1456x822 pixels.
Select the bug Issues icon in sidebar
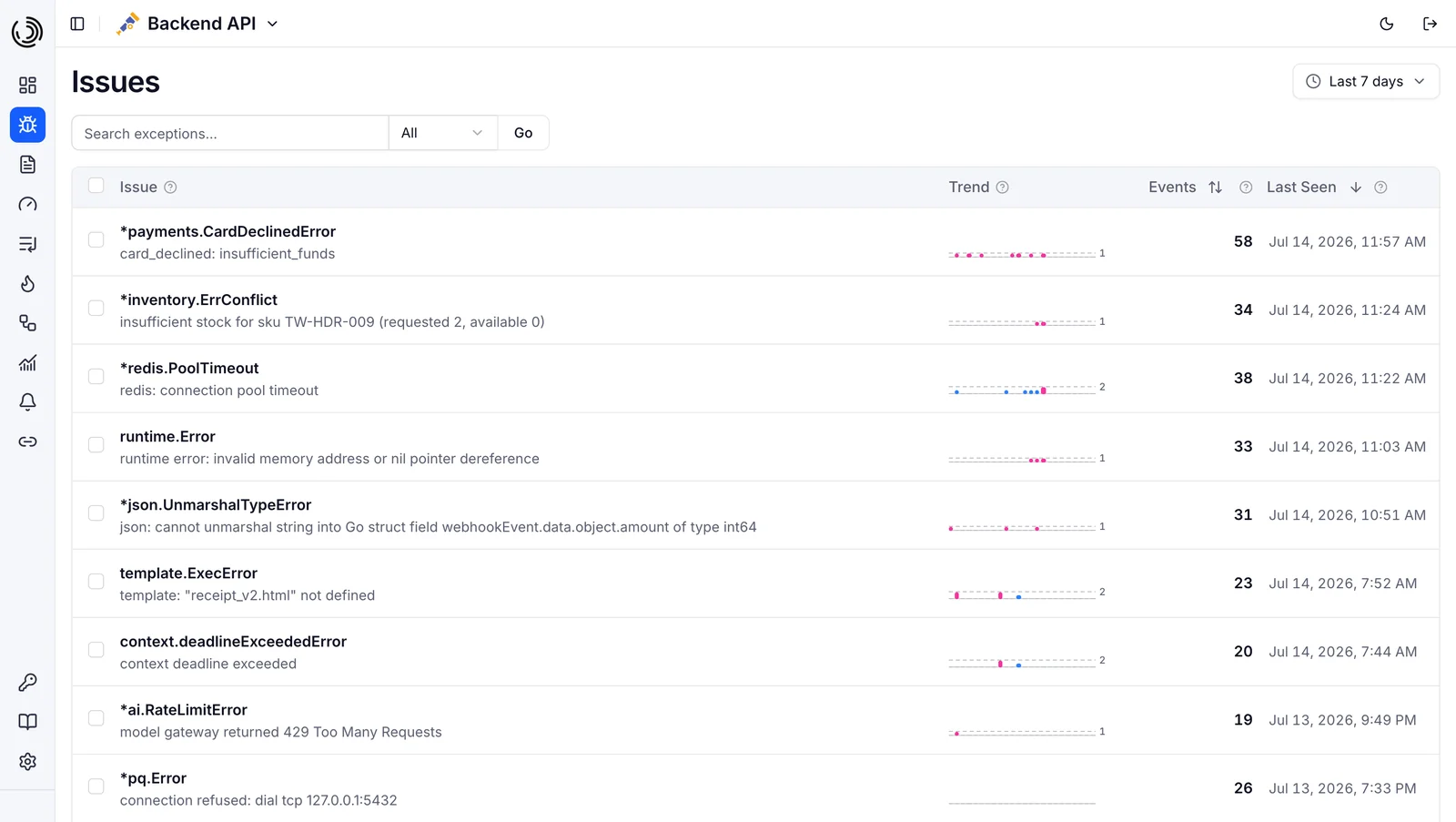click(x=27, y=125)
